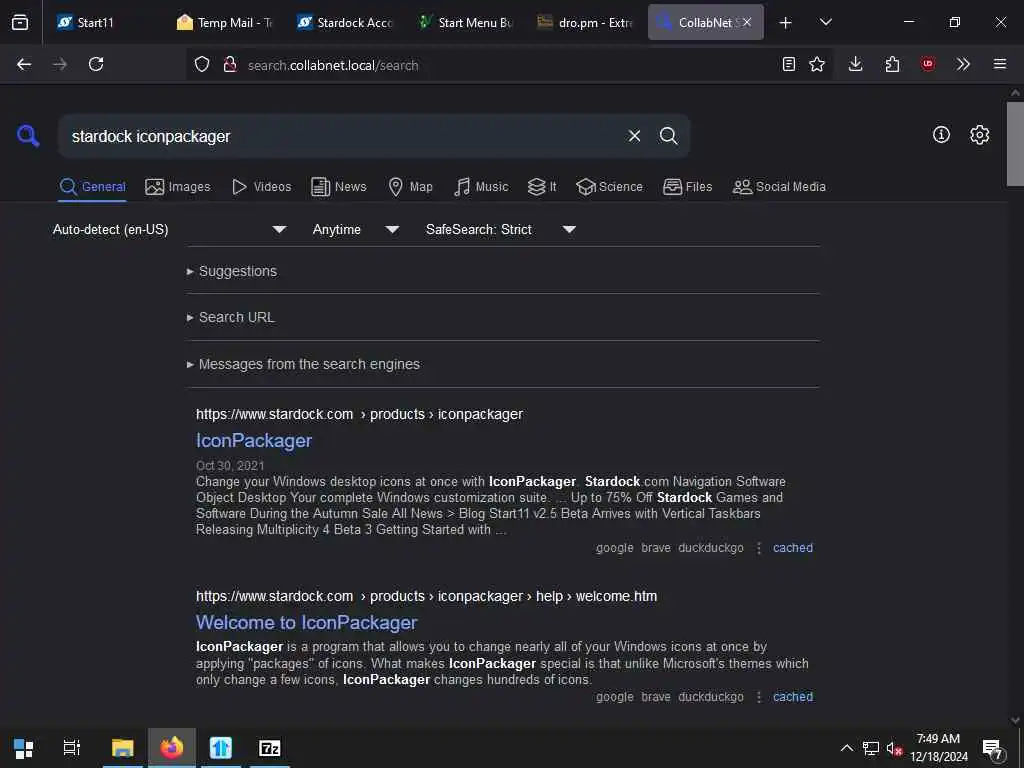Open the Firefox application menu
1024x768 pixels.
[x=1000, y=64]
